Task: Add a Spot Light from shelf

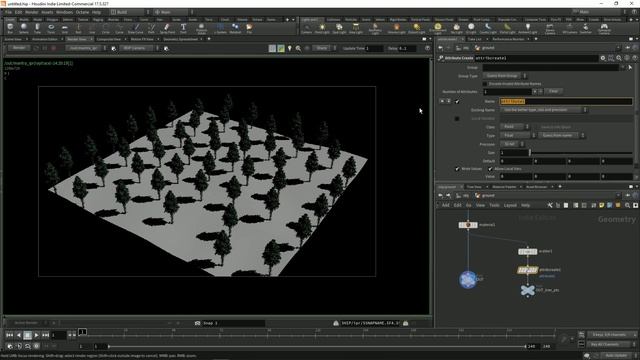Action: [x=339, y=28]
